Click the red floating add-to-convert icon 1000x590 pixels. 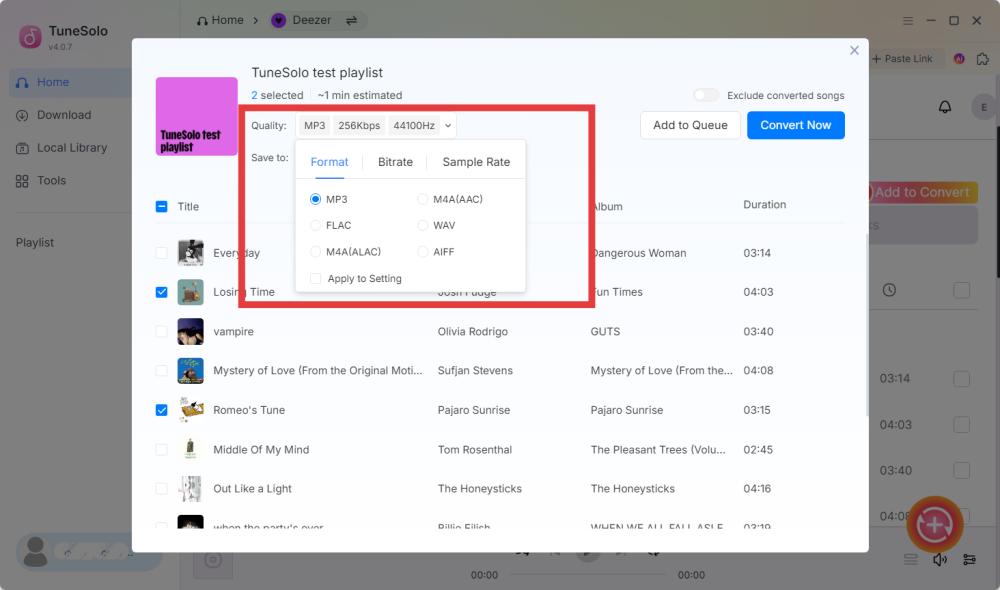(934, 525)
